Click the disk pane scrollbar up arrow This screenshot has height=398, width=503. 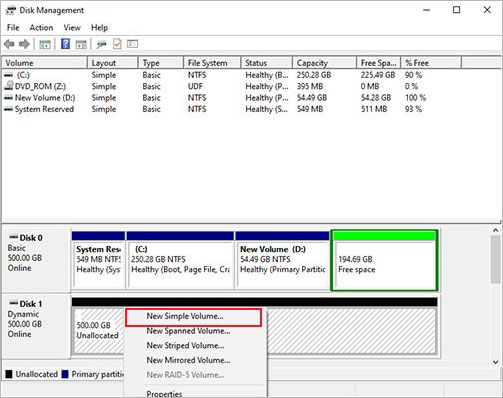click(x=495, y=230)
